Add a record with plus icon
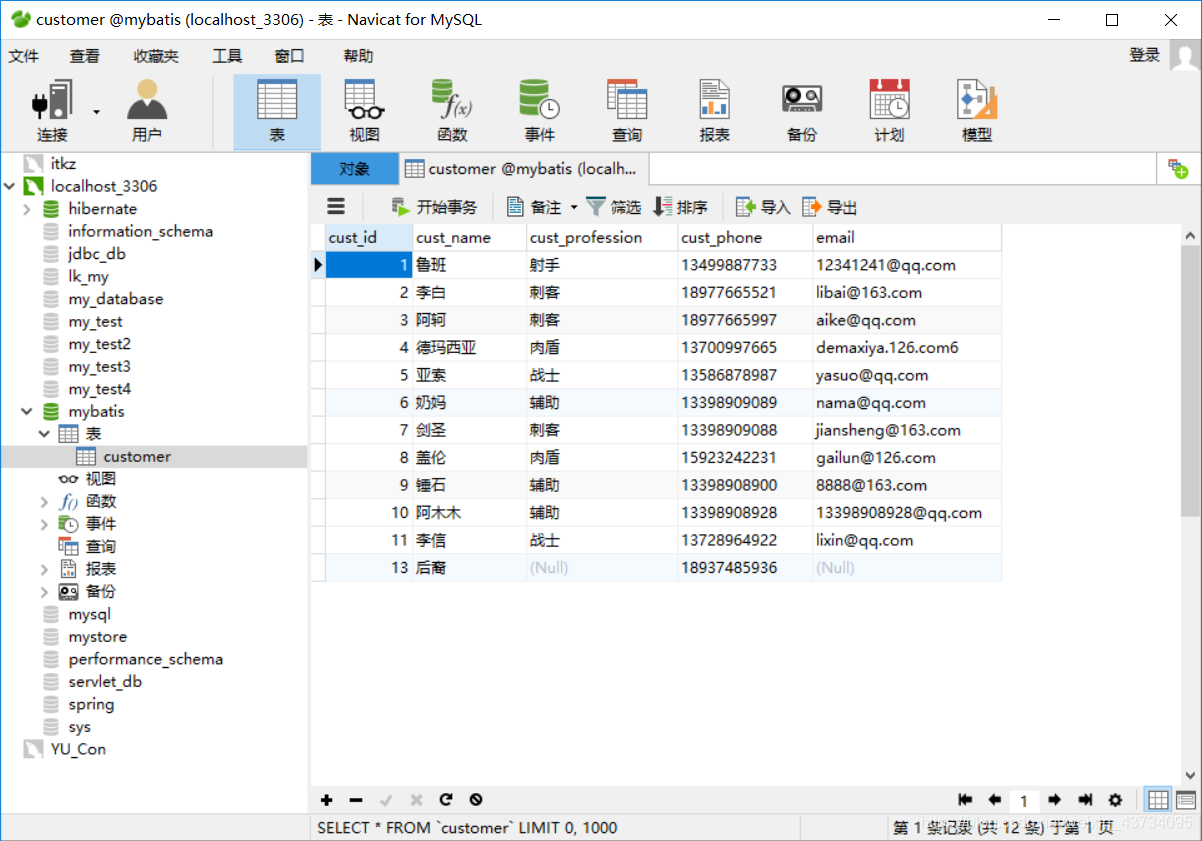Image resolution: width=1202 pixels, height=841 pixels. point(327,800)
